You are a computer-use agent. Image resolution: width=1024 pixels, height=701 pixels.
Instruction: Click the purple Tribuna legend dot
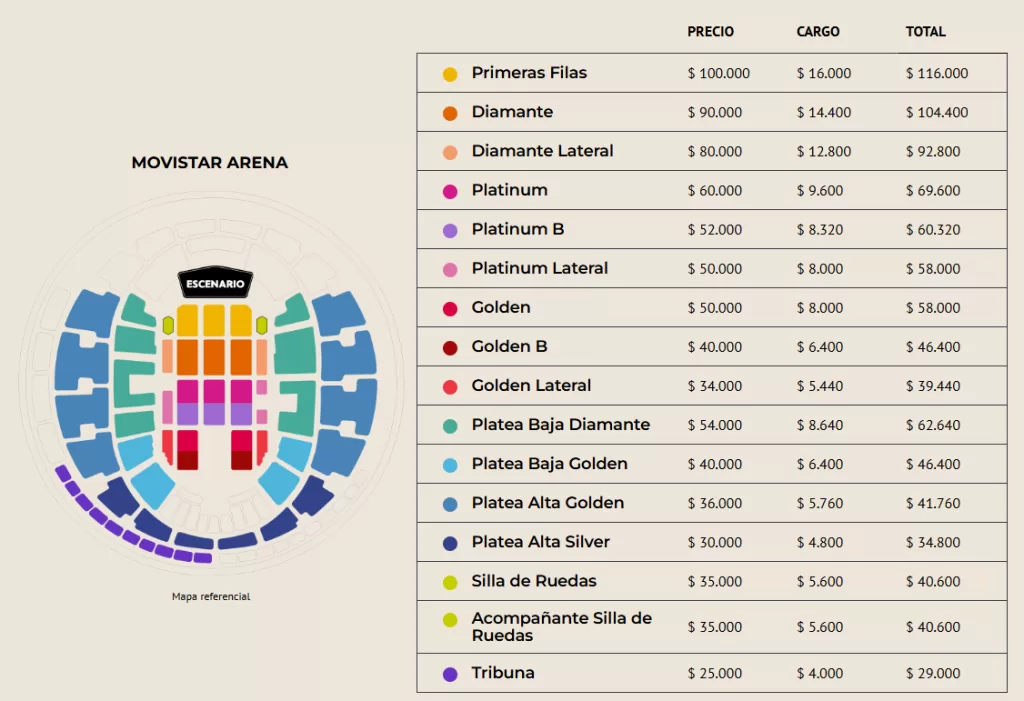pos(450,674)
